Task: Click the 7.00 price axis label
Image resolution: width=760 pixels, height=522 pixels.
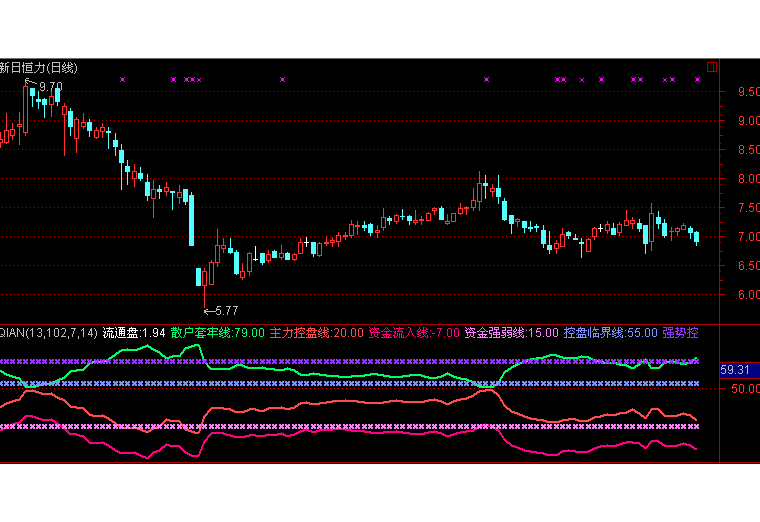Action: 747,237
